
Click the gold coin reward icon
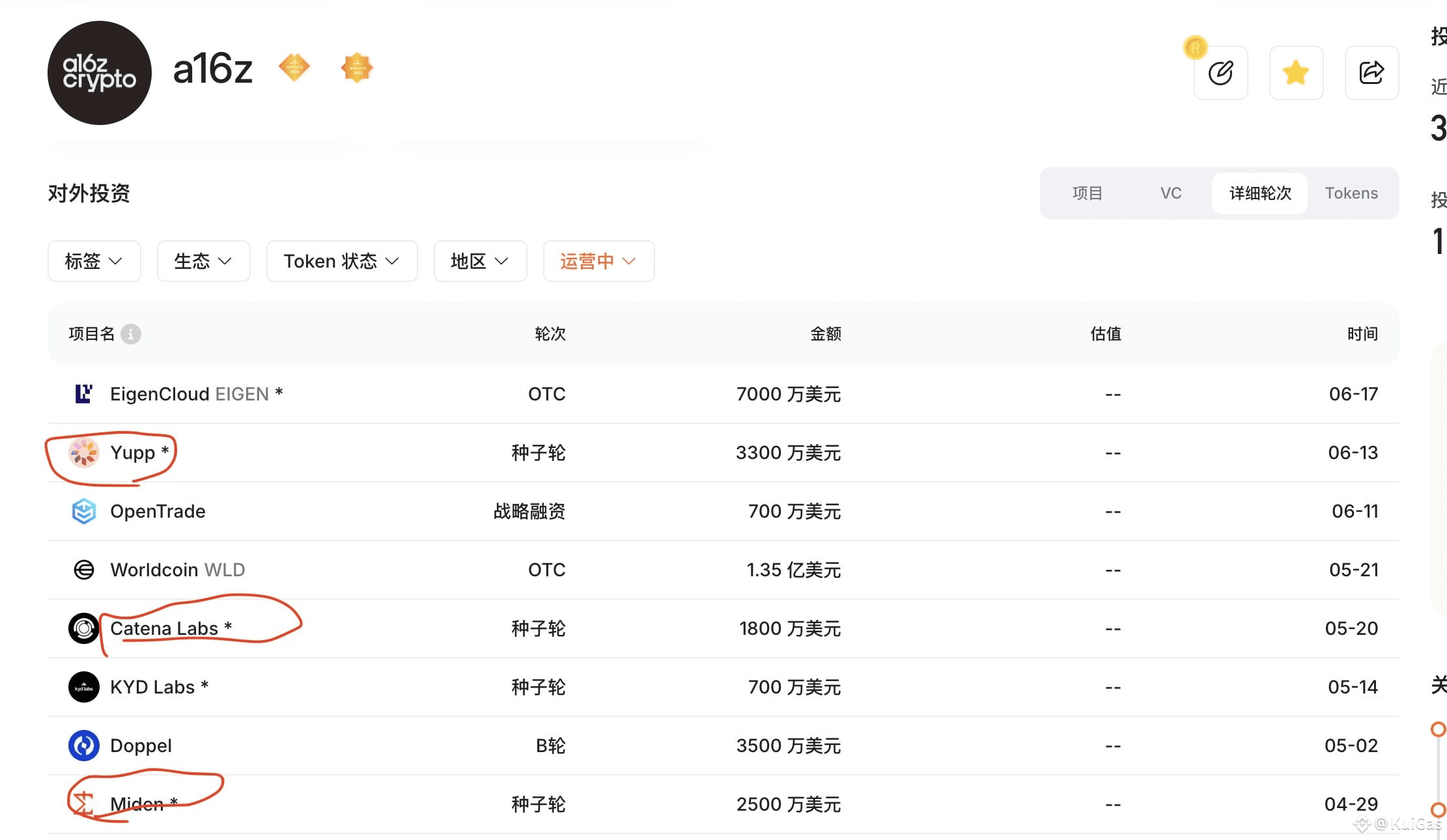click(1196, 48)
